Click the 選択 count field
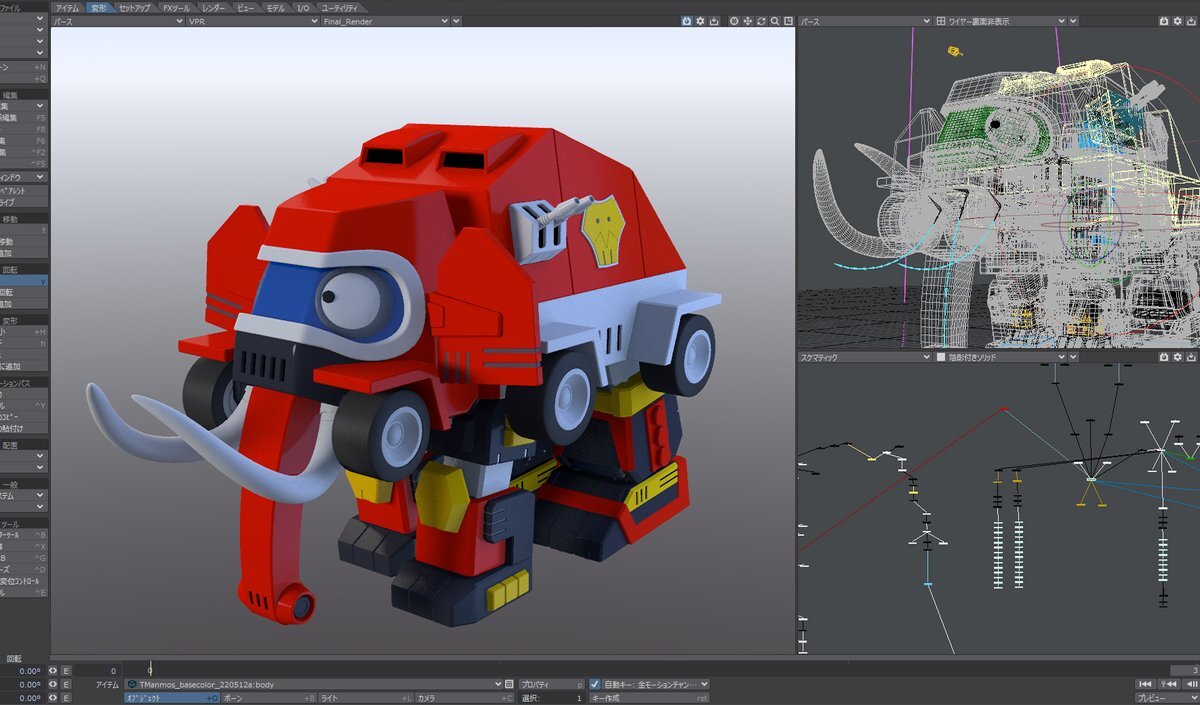Image resolution: width=1200 pixels, height=705 pixels. (551, 698)
